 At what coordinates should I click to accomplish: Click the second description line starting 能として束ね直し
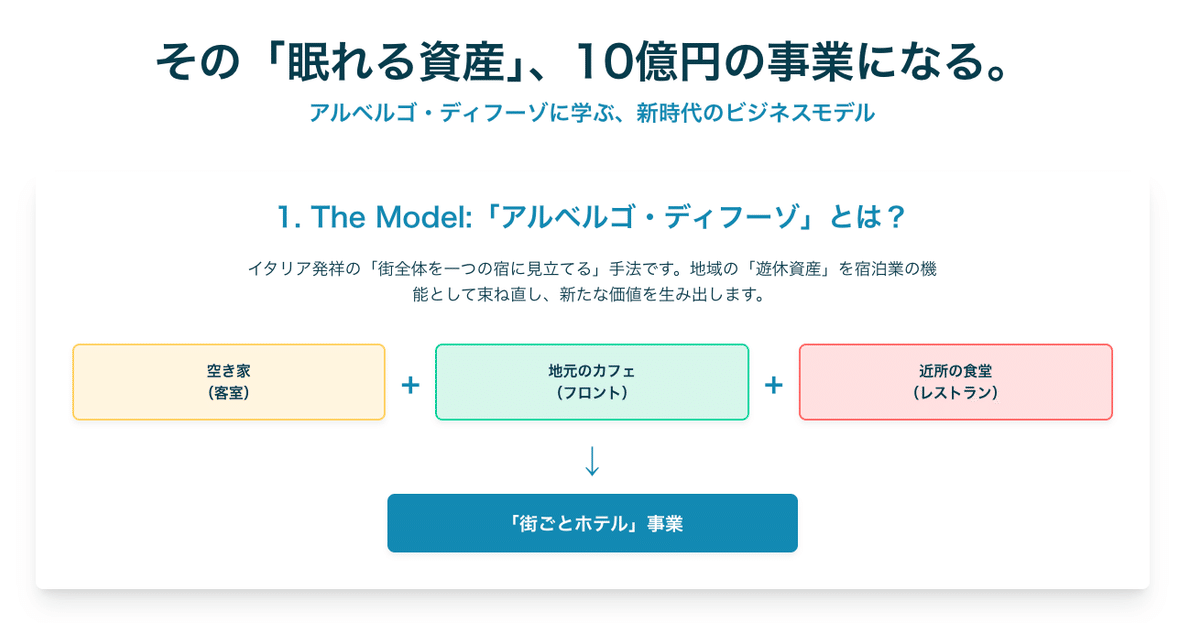(x=592, y=296)
